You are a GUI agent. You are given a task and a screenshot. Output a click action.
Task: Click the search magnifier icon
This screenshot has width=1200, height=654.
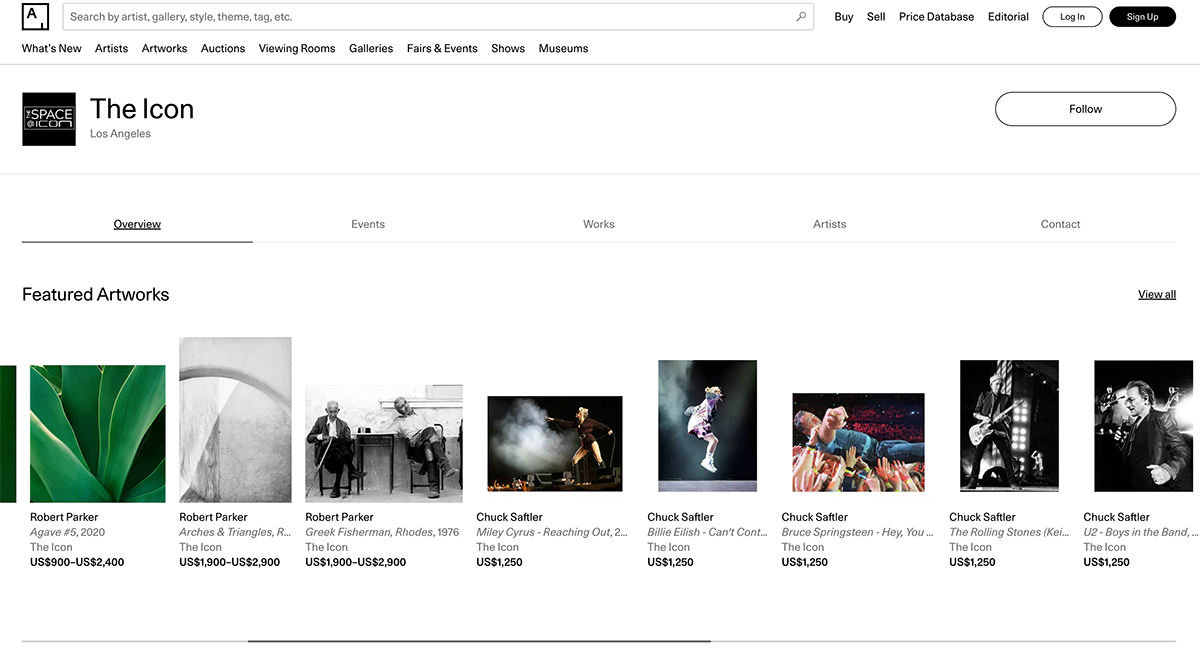(801, 17)
